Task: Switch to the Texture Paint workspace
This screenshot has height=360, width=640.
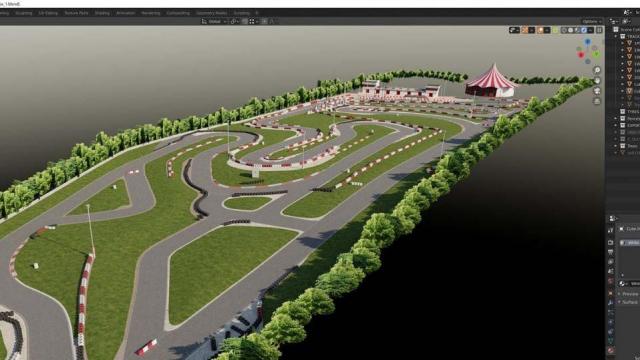Action: (76, 13)
